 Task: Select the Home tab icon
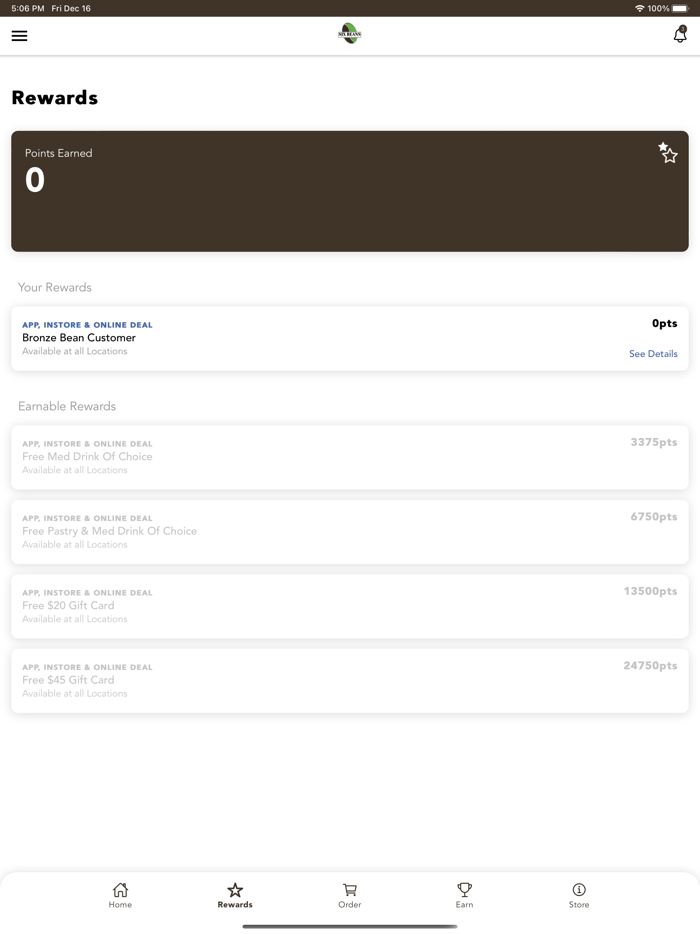click(x=120, y=890)
